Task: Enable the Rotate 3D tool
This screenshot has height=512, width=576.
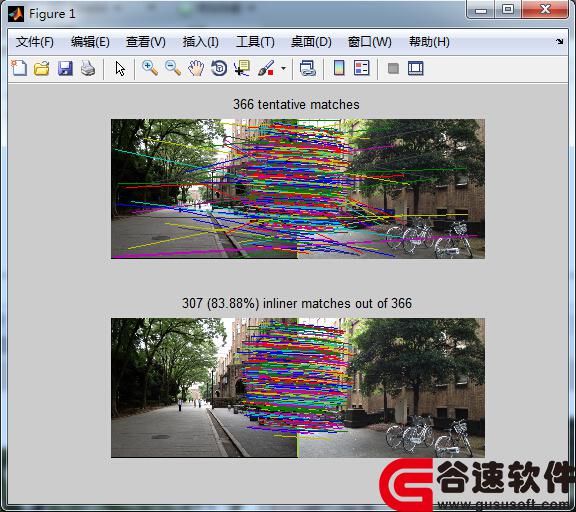Action: 219,68
